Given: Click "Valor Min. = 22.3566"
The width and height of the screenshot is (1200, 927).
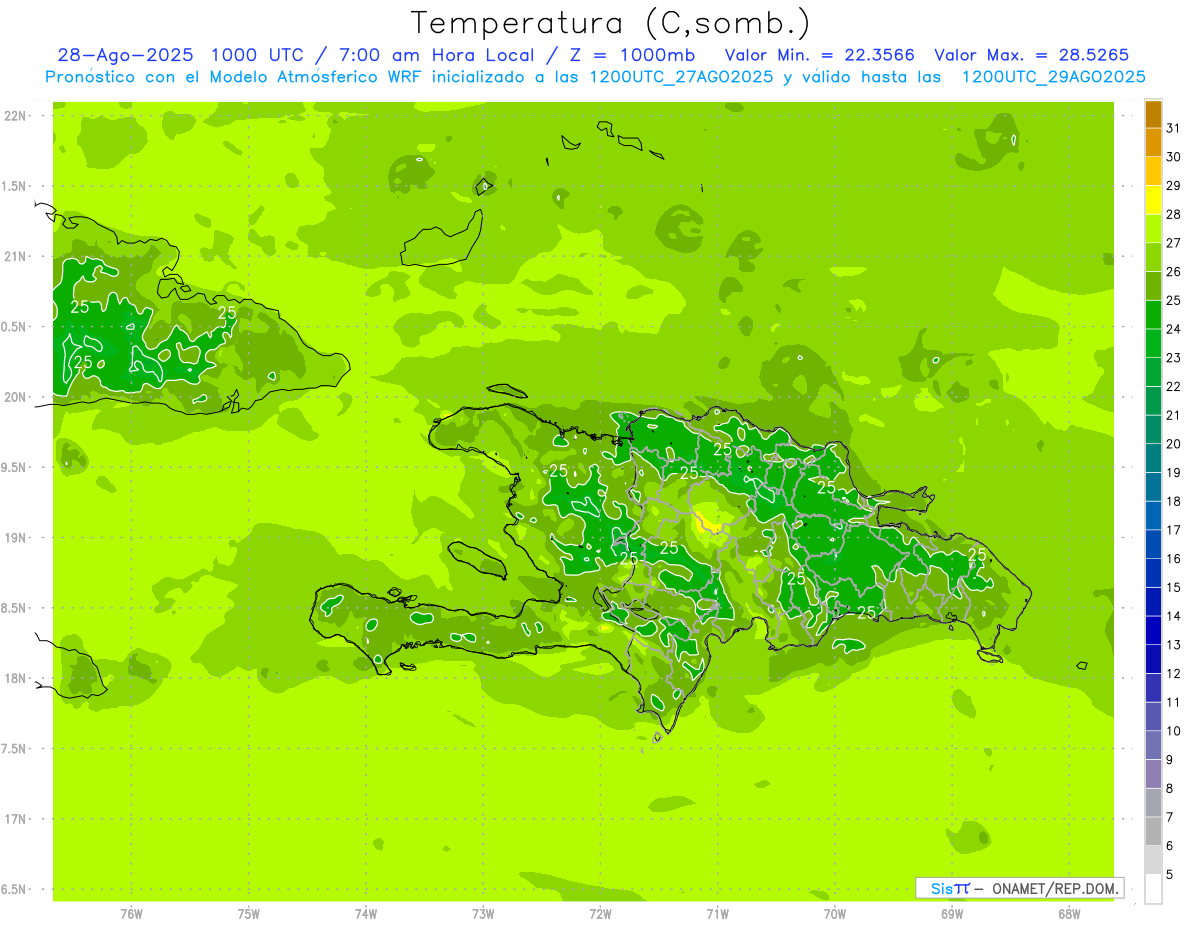Looking at the screenshot, I should click(820, 55).
